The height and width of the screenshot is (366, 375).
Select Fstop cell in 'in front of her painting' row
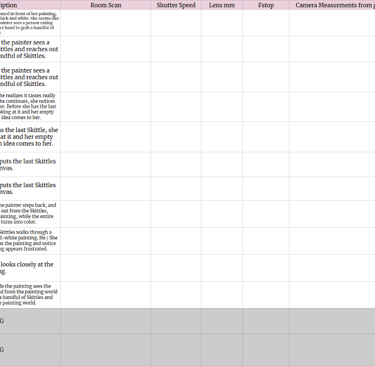[x=266, y=23]
